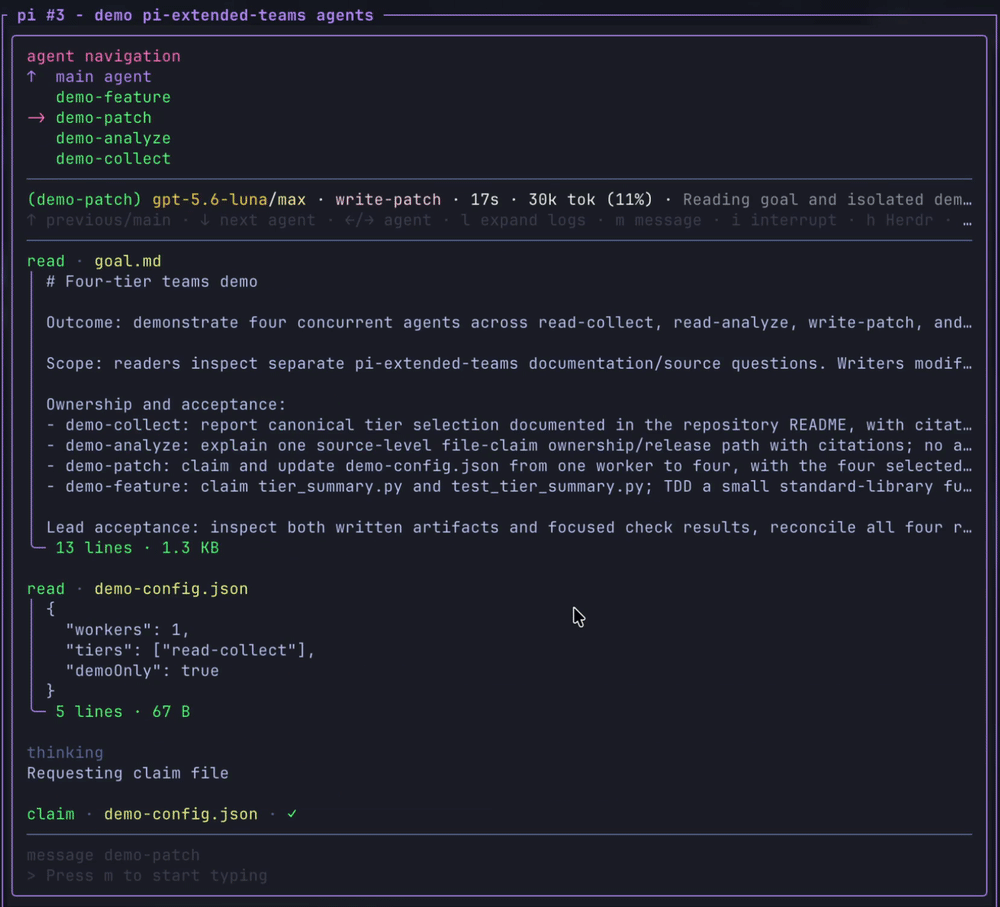Screen dimensions: 1000x907
Task: Click the 5 lines 67 B summary
Action: tap(122, 711)
